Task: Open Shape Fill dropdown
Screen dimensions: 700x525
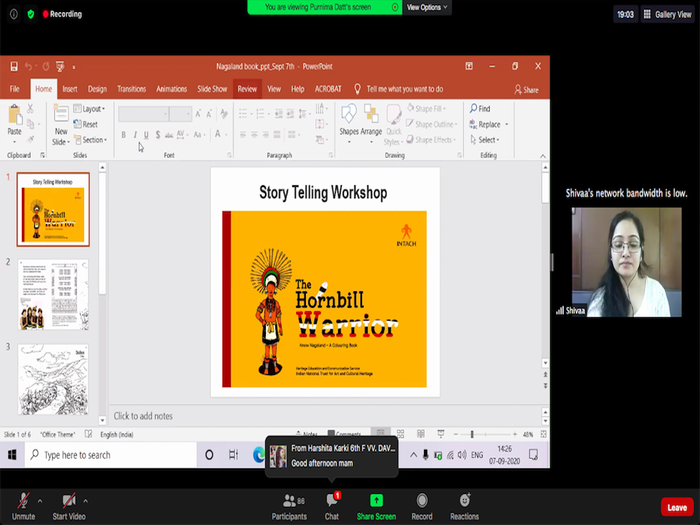Action: 426,108
